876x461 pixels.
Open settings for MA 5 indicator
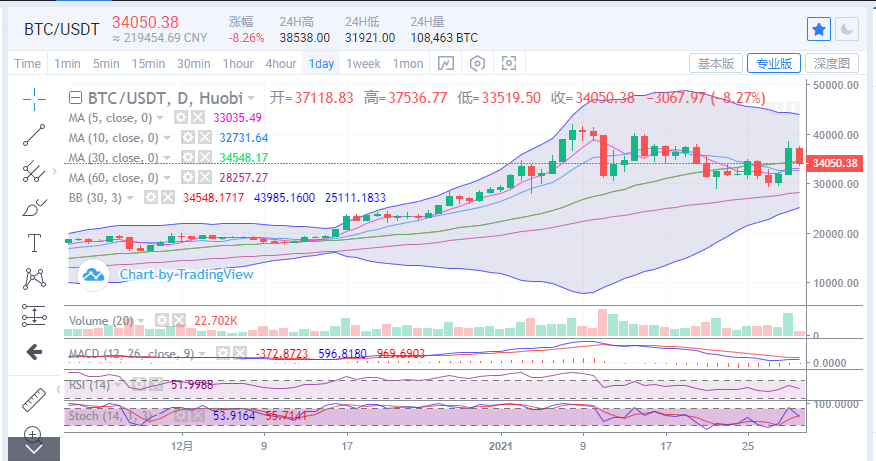pyautogui.click(x=180, y=117)
